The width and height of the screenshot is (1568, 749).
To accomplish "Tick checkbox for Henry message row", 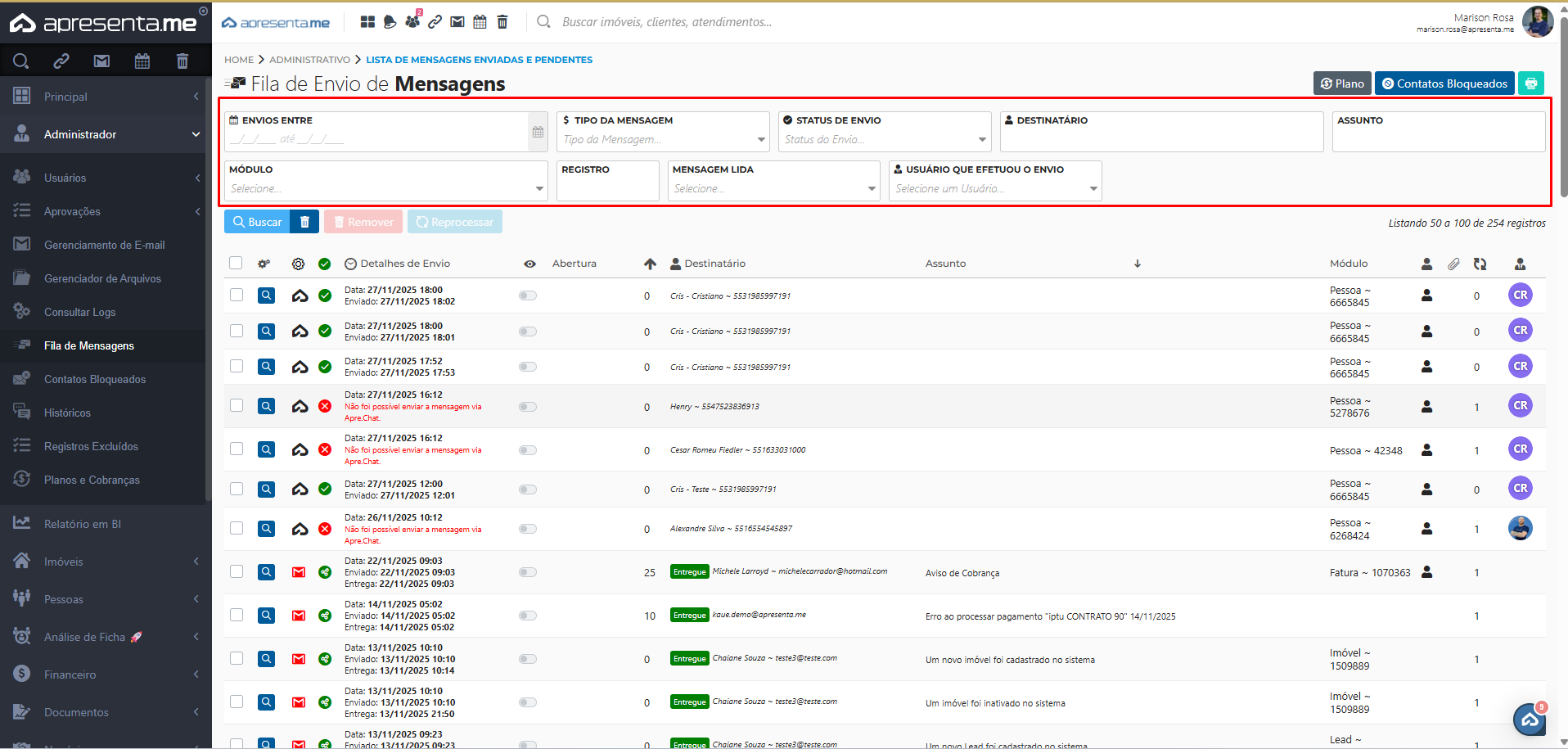I will point(237,406).
